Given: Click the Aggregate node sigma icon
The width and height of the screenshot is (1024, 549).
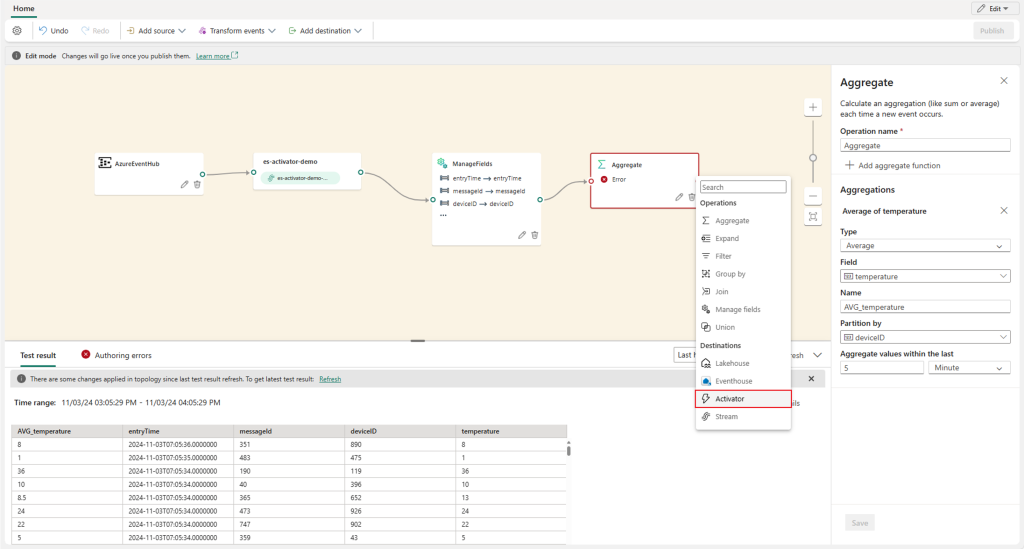Looking at the screenshot, I should 601,165.
